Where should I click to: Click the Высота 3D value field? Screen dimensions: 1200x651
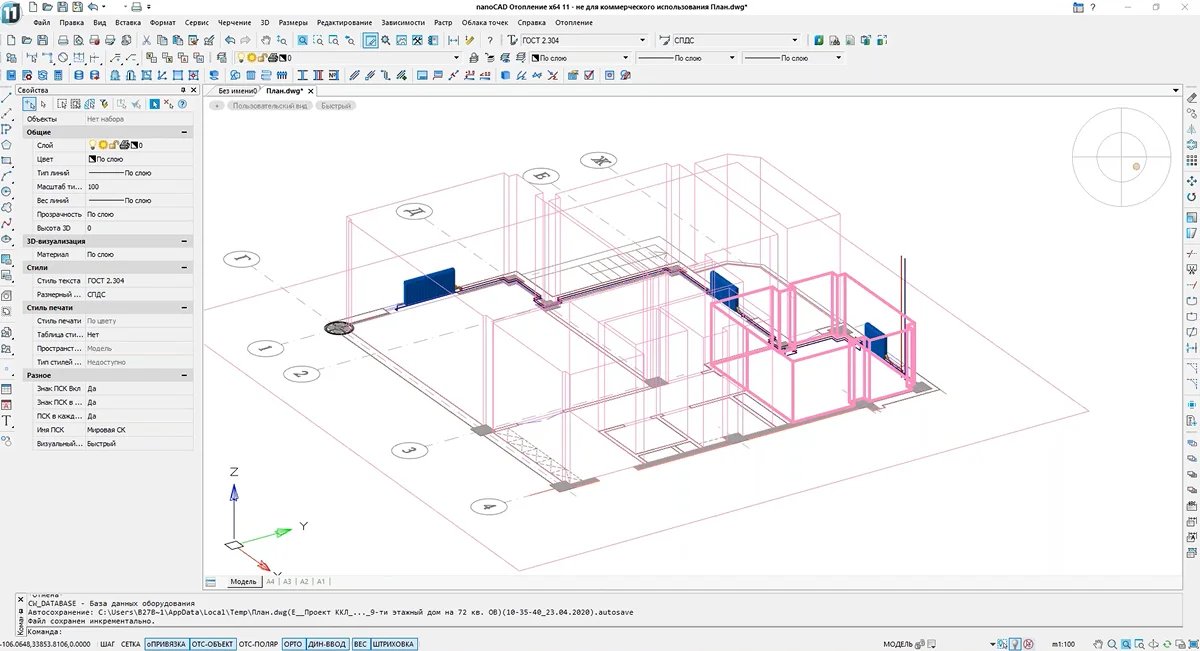138,228
